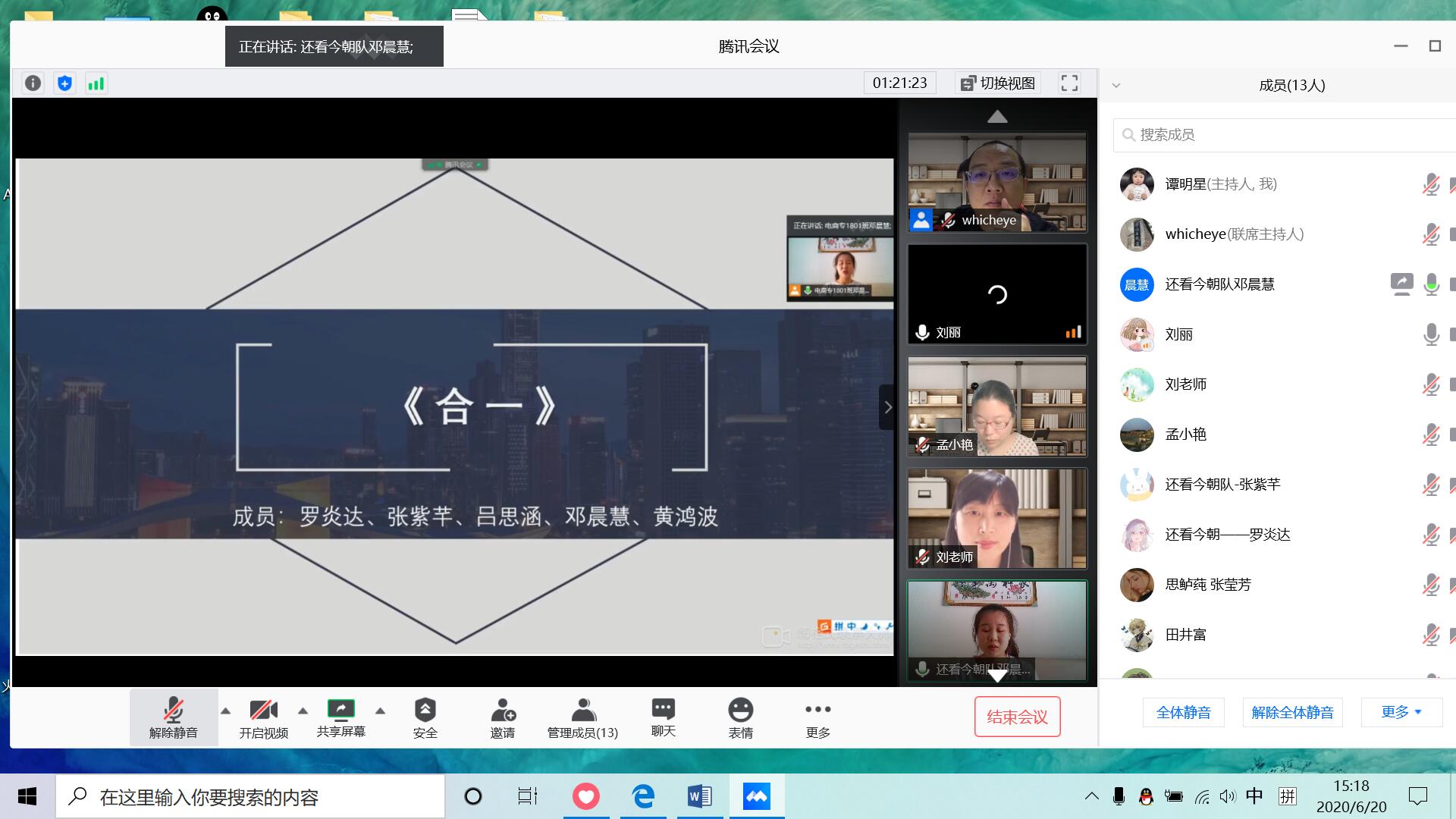Open Microsoft Edge from taskbar
Screen dimensions: 1456x819
(643, 796)
